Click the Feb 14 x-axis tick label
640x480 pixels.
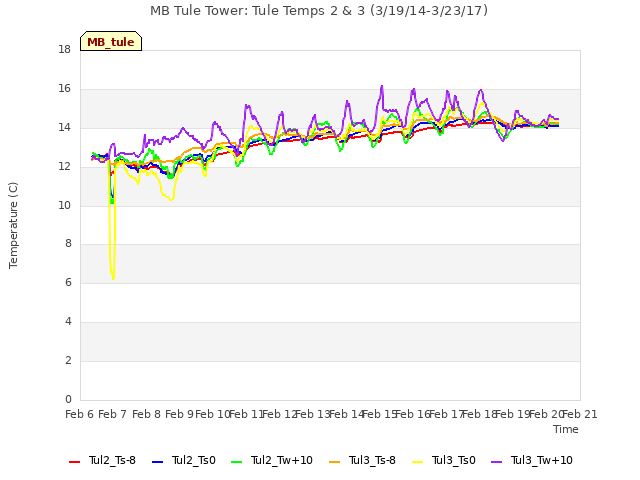(x=347, y=414)
